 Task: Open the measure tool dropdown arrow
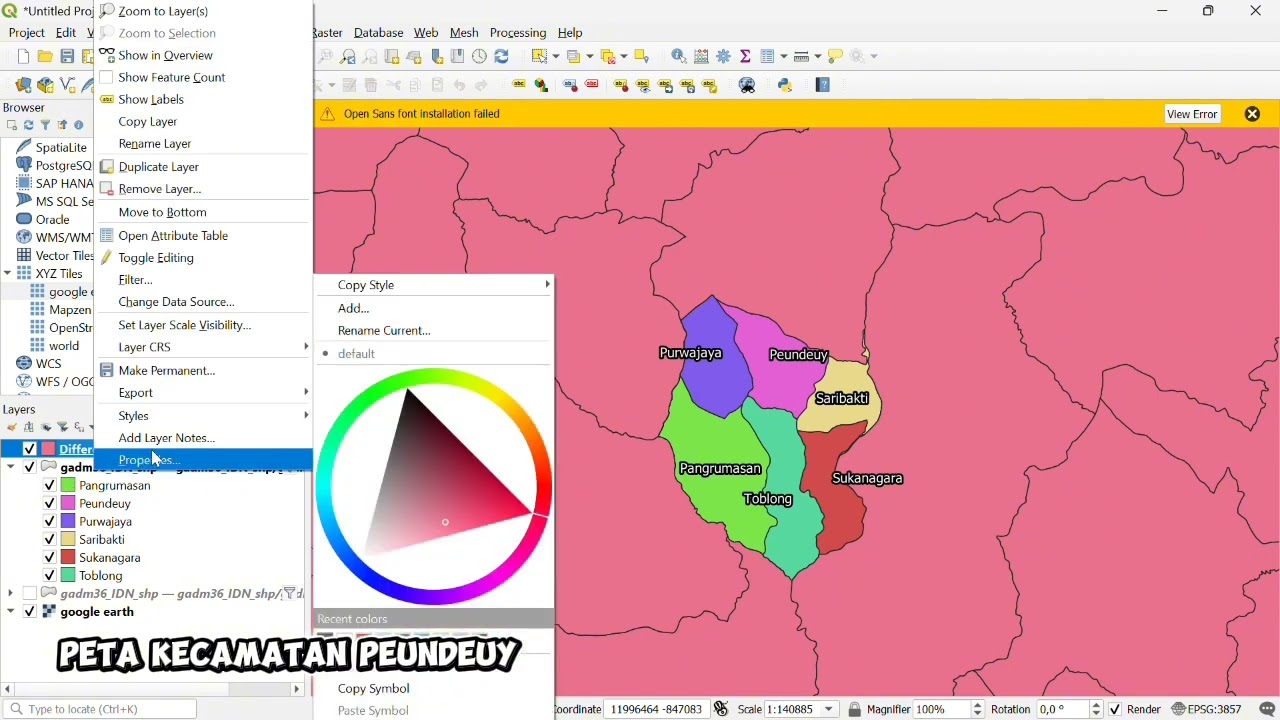click(x=817, y=57)
